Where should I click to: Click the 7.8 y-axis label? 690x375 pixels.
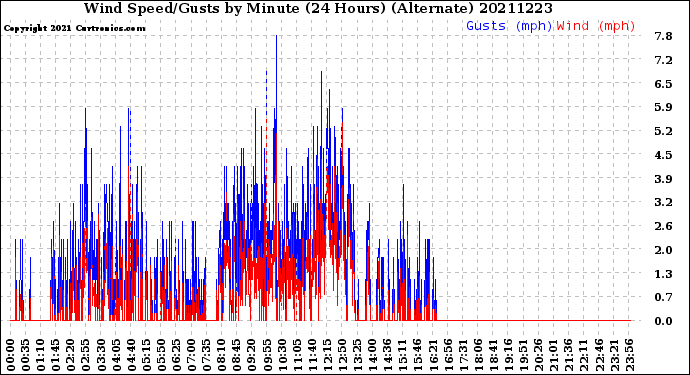point(664,36)
